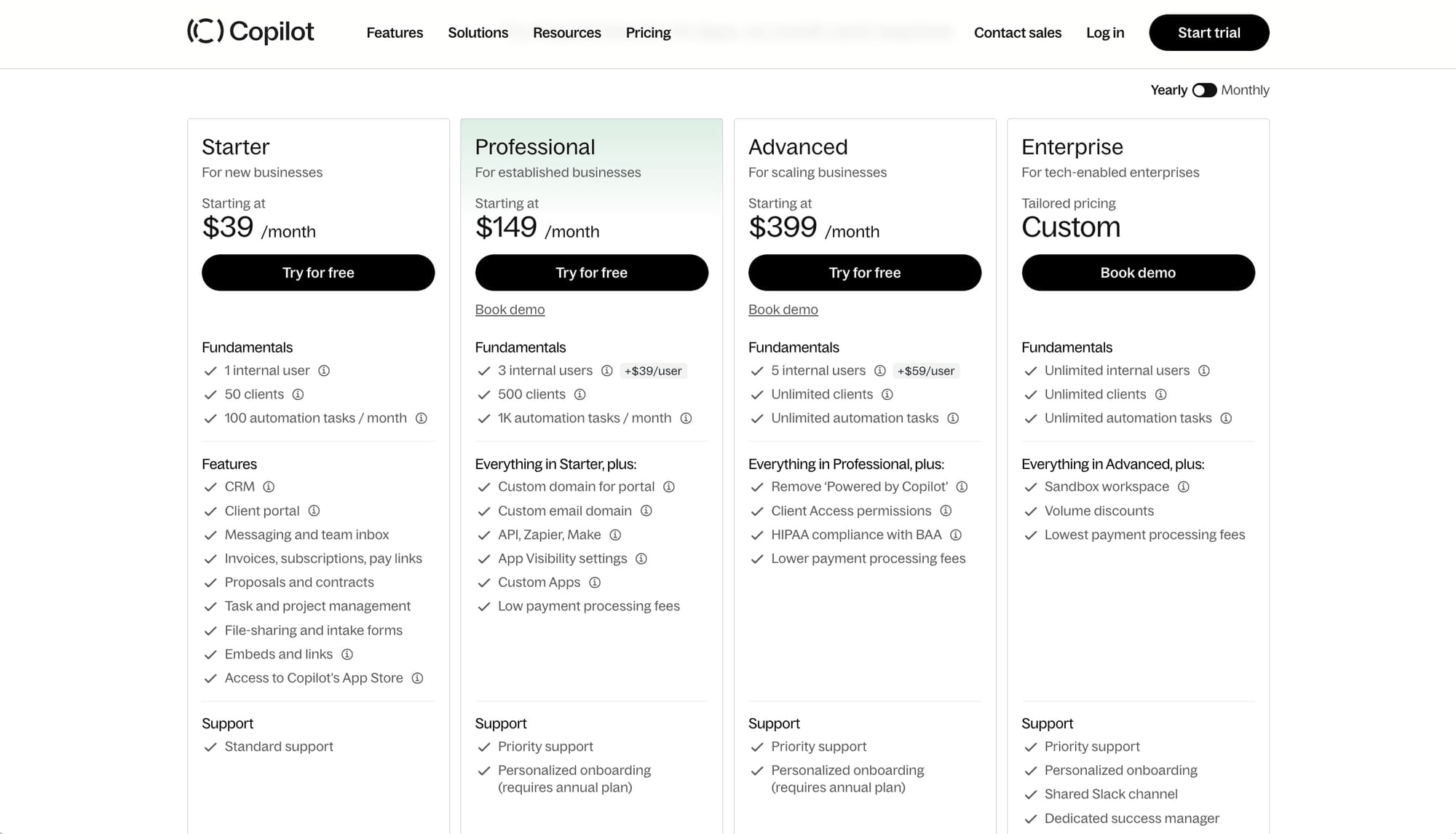The image size is (1456, 834).
Task: Follow Book demo link under Professional
Action: [x=510, y=310]
